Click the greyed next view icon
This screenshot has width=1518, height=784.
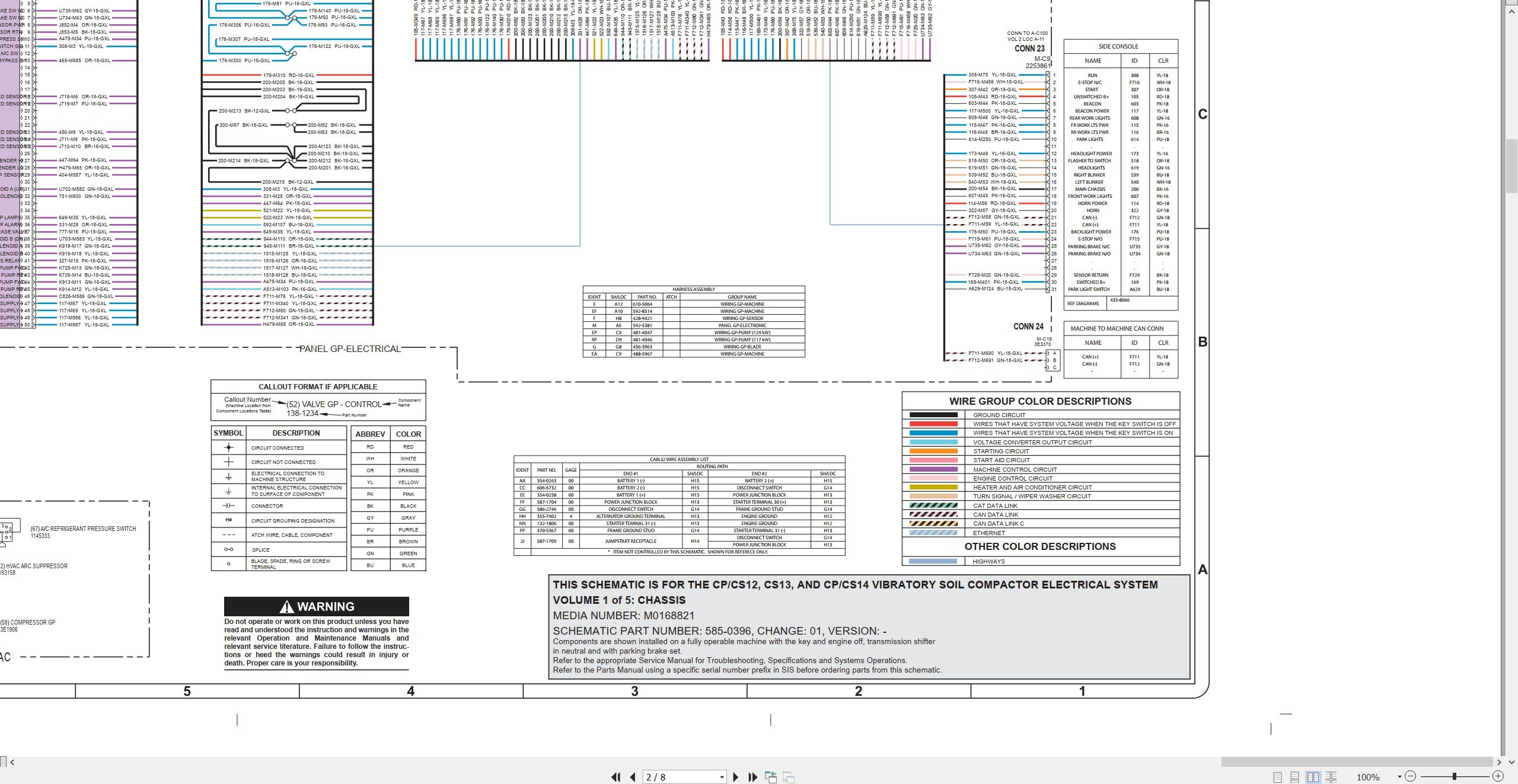[789, 777]
